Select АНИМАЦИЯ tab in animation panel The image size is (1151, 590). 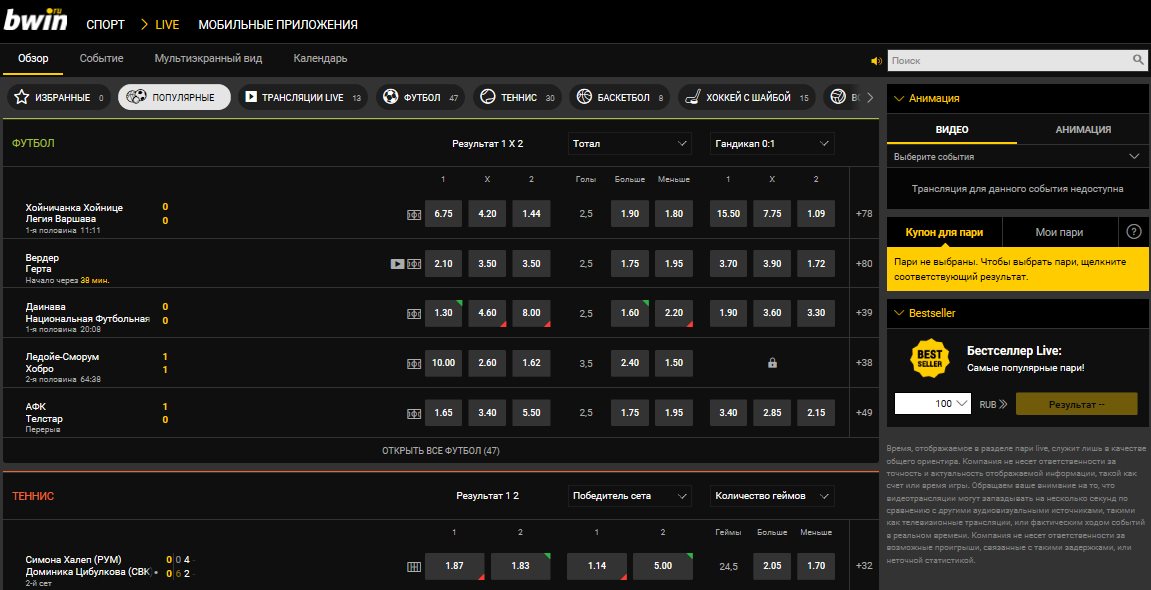(x=1083, y=129)
